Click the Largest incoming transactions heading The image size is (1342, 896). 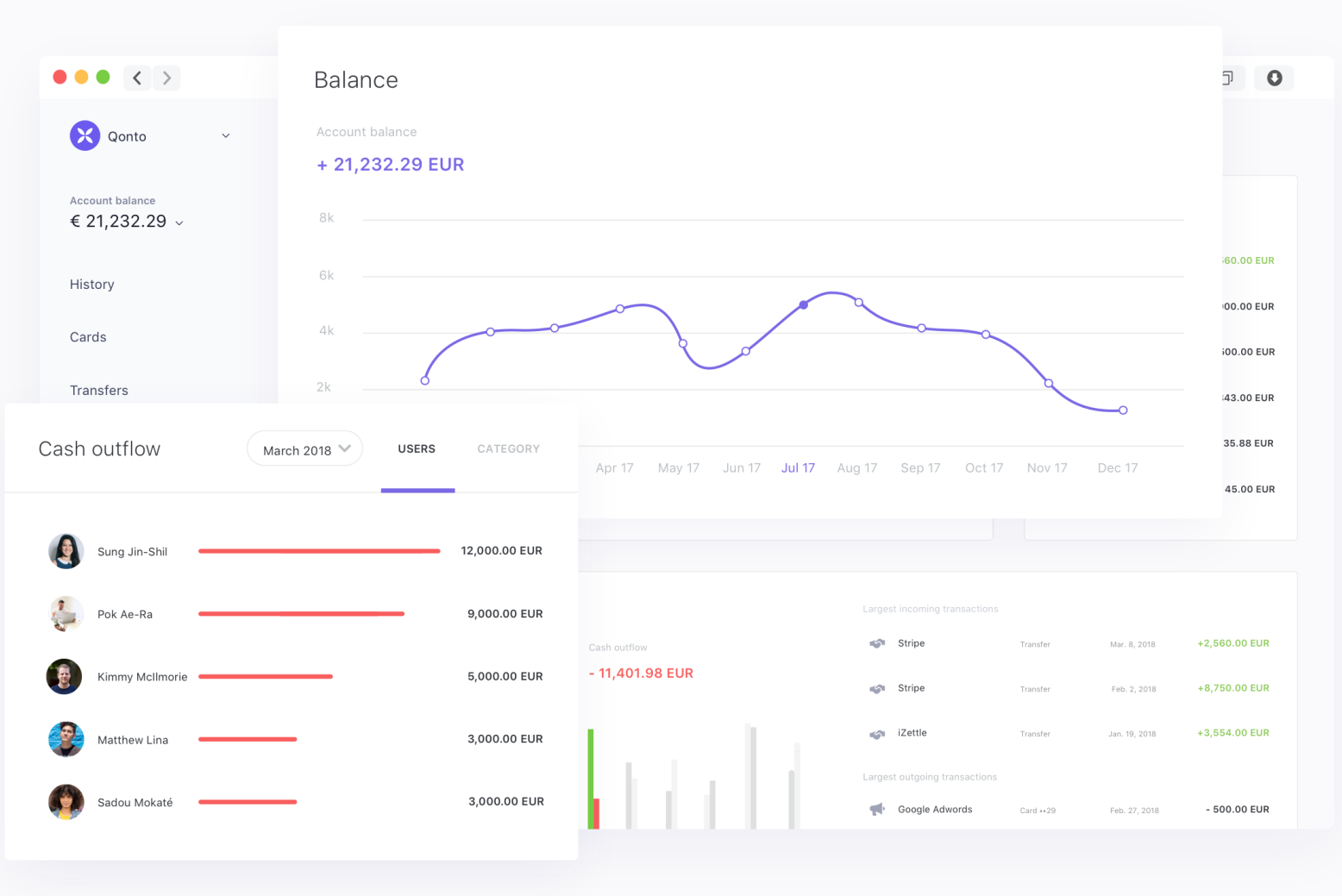(931, 609)
